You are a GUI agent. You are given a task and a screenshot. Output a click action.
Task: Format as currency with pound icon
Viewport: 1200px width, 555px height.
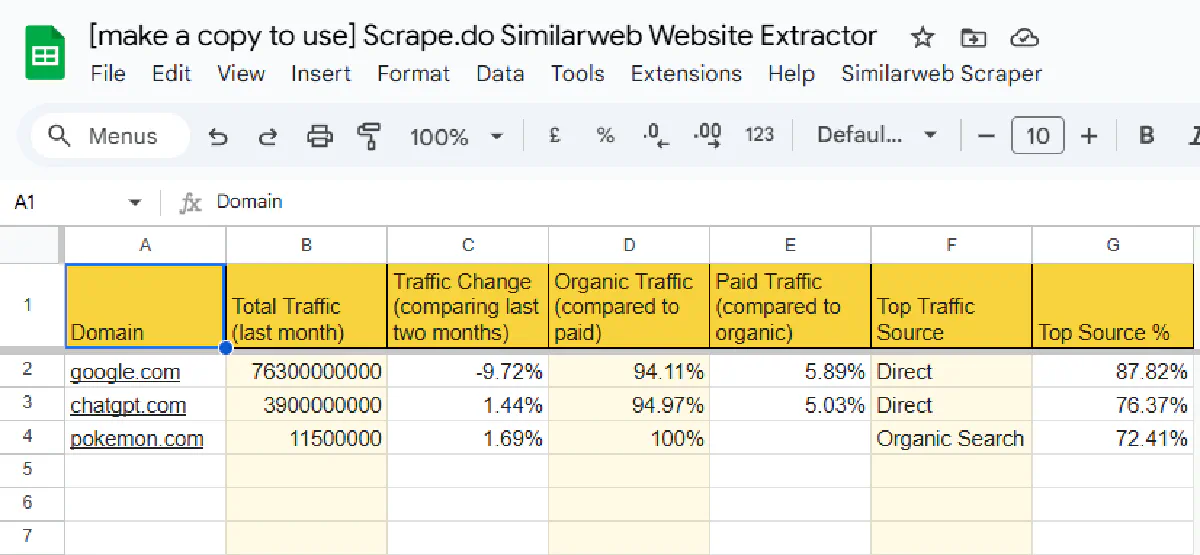click(555, 135)
